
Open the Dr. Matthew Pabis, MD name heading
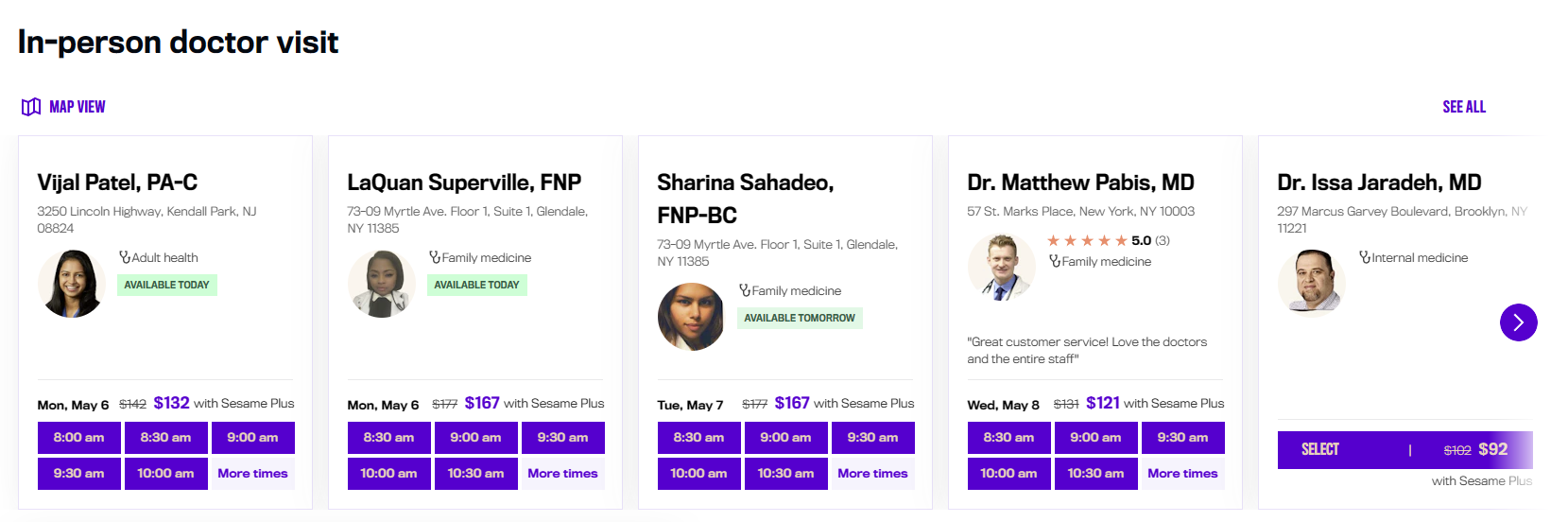coord(1080,183)
